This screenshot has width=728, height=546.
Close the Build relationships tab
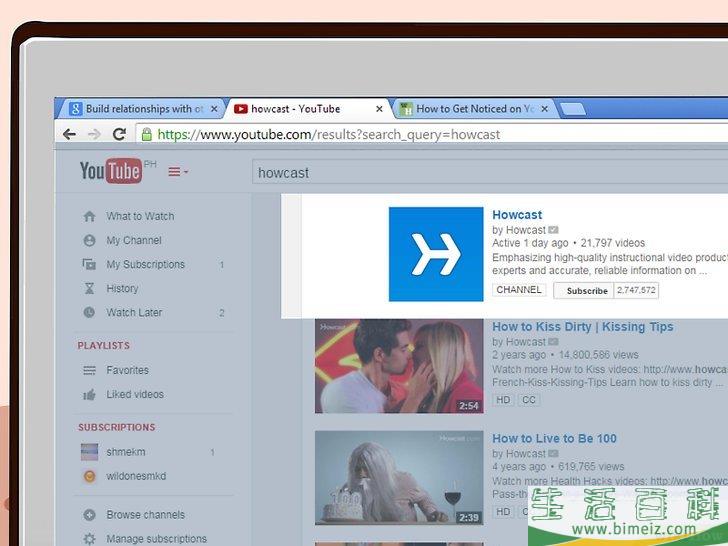tap(214, 109)
